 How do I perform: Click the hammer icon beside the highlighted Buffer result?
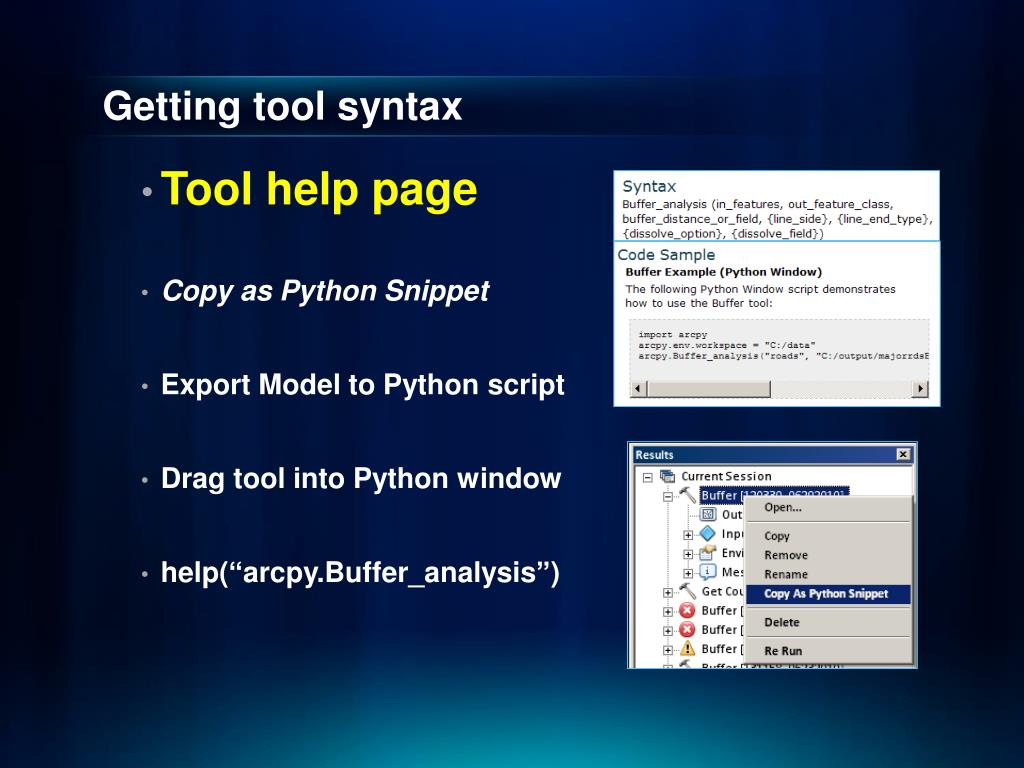[x=688, y=495]
